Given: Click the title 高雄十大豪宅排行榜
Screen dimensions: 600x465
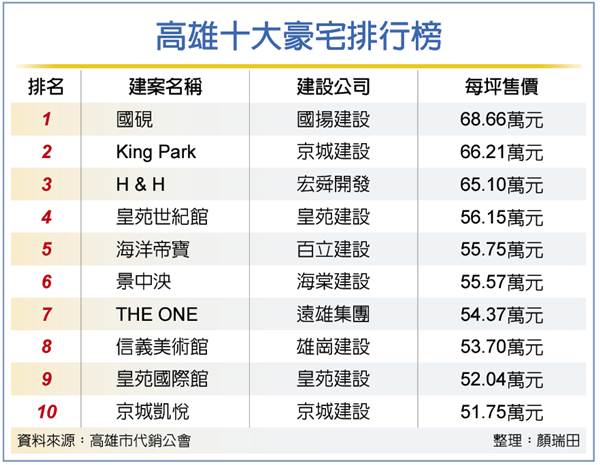Looking at the screenshot, I should [x=299, y=36].
